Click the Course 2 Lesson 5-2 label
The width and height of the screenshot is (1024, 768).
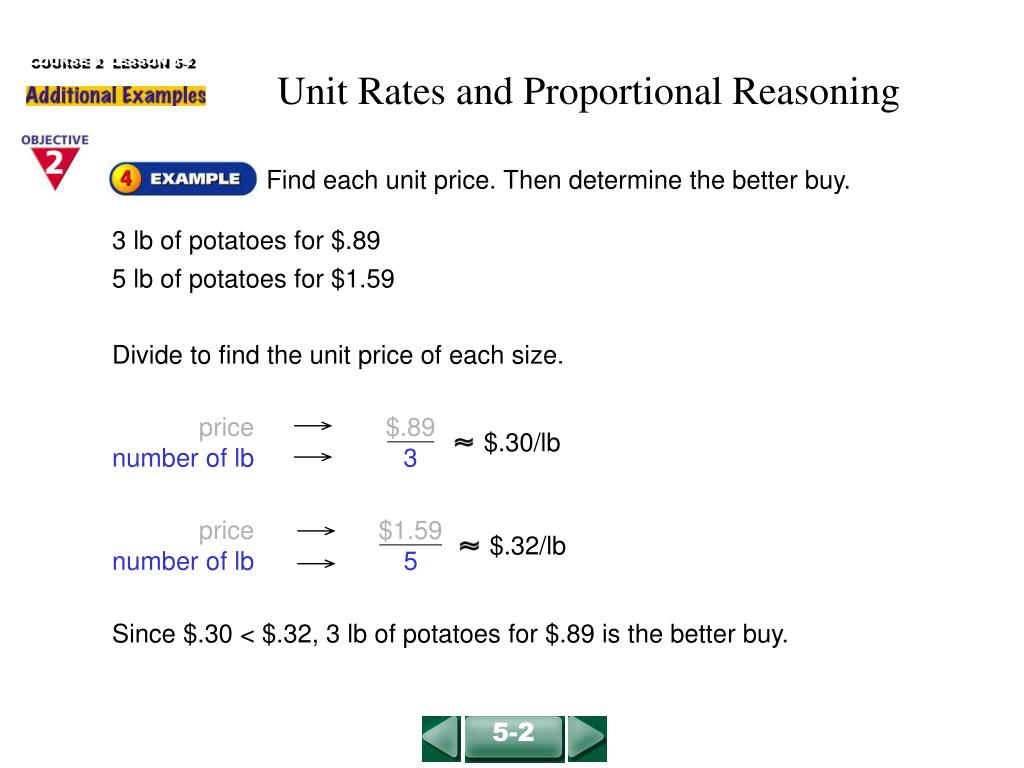(x=114, y=63)
